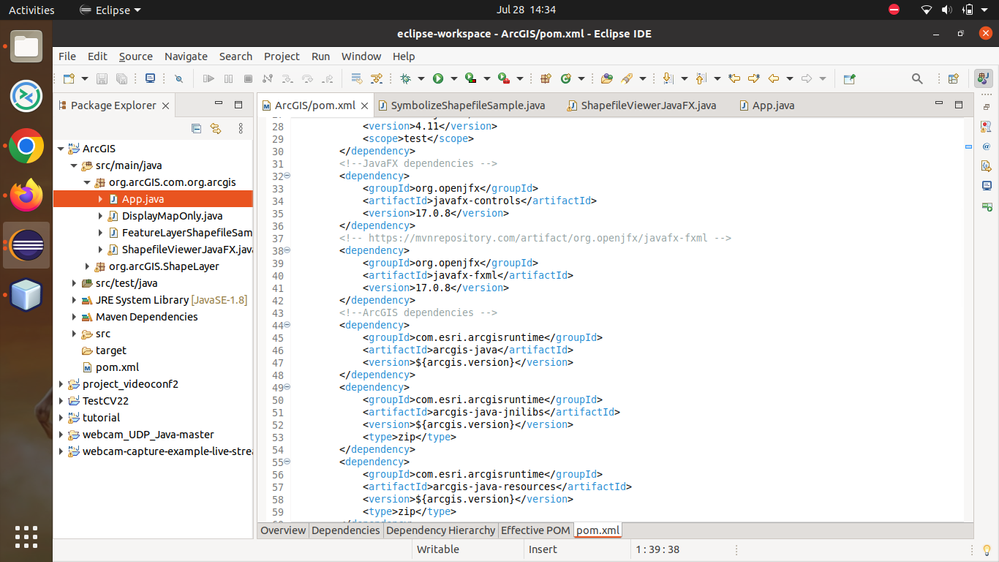Screen dimensions: 999x562
Task: Show Applications grid in dock
Action: [x=26, y=537]
